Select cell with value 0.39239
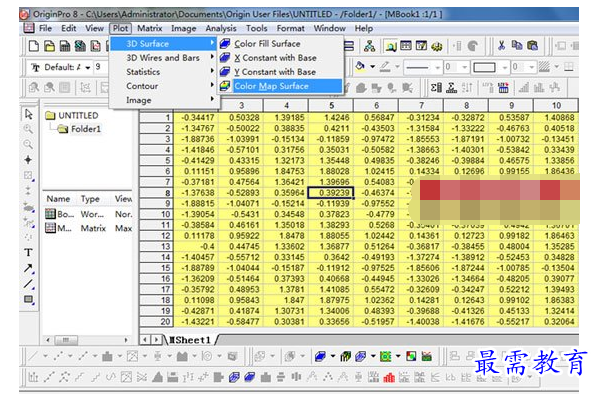Image resolution: width=596 pixels, height=394 pixels. (331, 193)
